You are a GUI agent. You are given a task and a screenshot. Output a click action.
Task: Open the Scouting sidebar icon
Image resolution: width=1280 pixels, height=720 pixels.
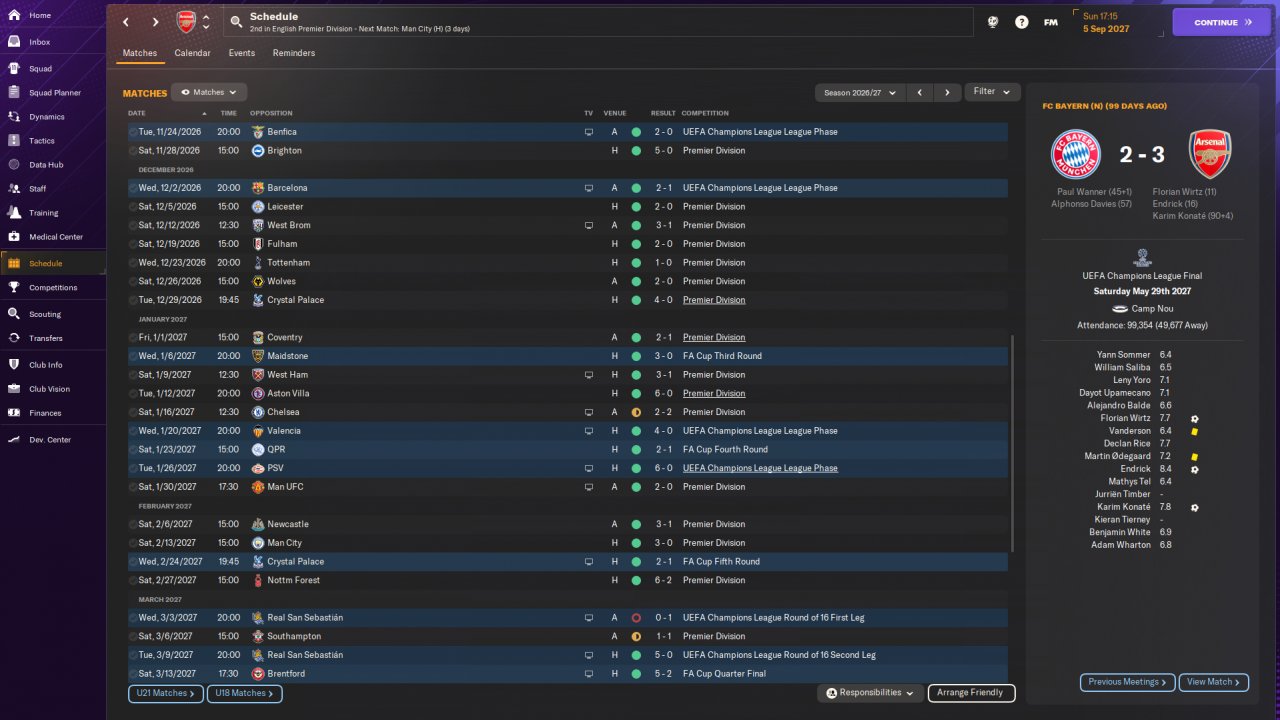14,314
